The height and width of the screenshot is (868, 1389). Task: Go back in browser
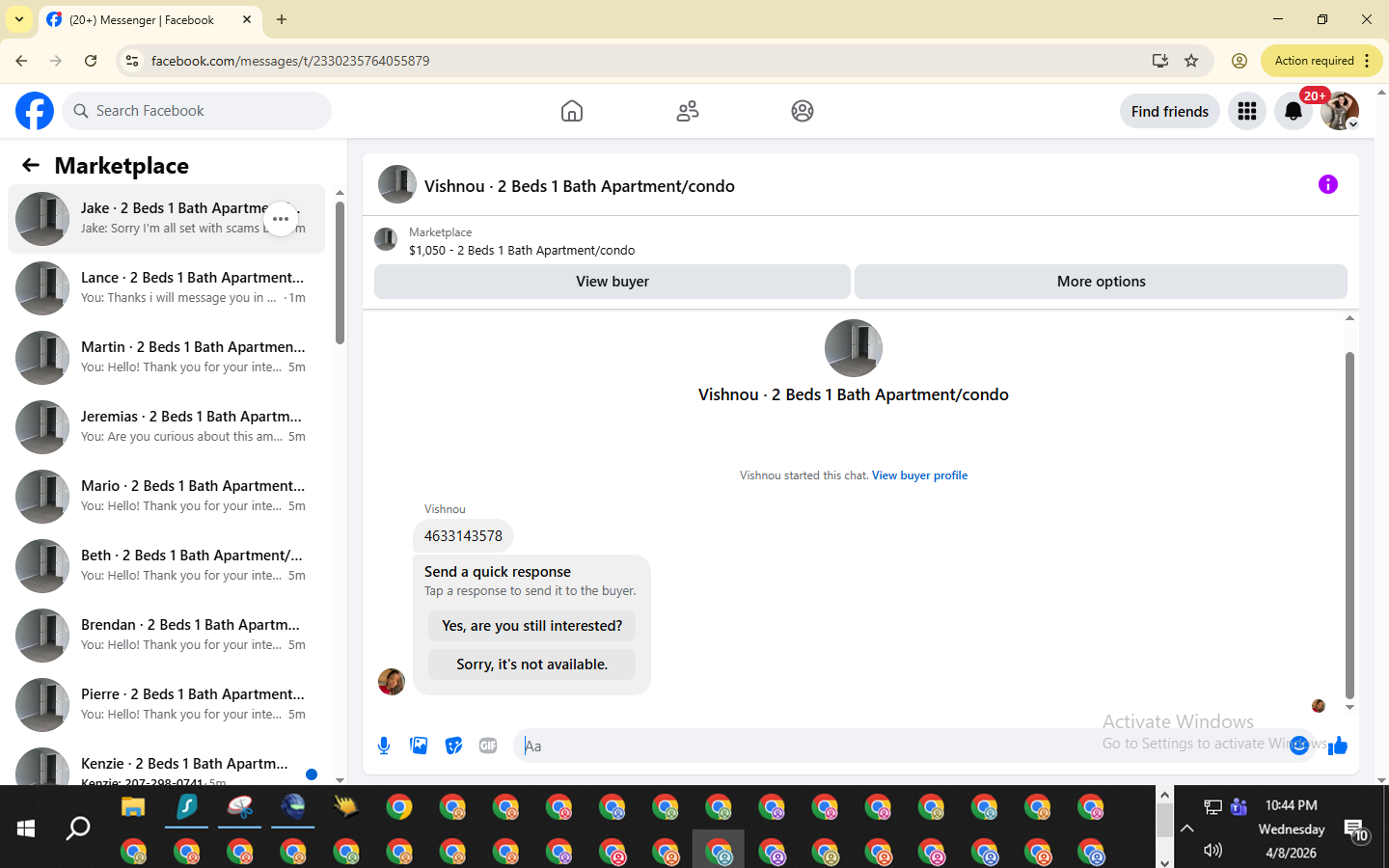pyautogui.click(x=21, y=61)
